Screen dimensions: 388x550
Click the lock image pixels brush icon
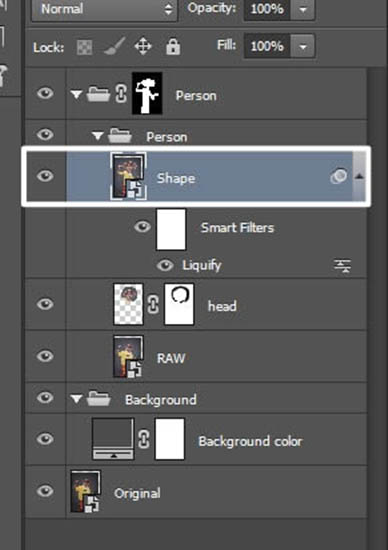click(x=114, y=47)
